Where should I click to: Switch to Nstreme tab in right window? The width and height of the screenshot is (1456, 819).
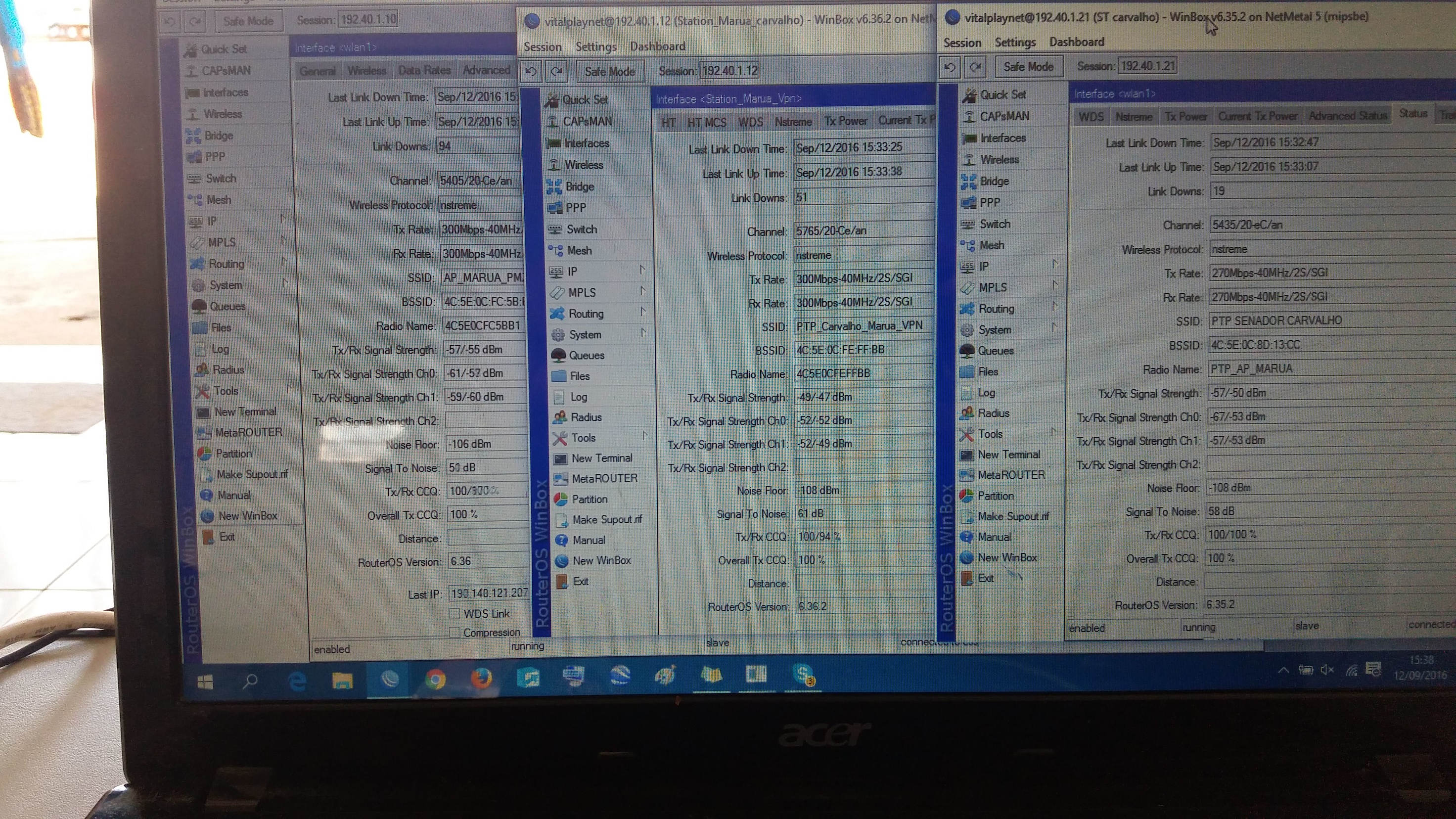(x=1133, y=117)
